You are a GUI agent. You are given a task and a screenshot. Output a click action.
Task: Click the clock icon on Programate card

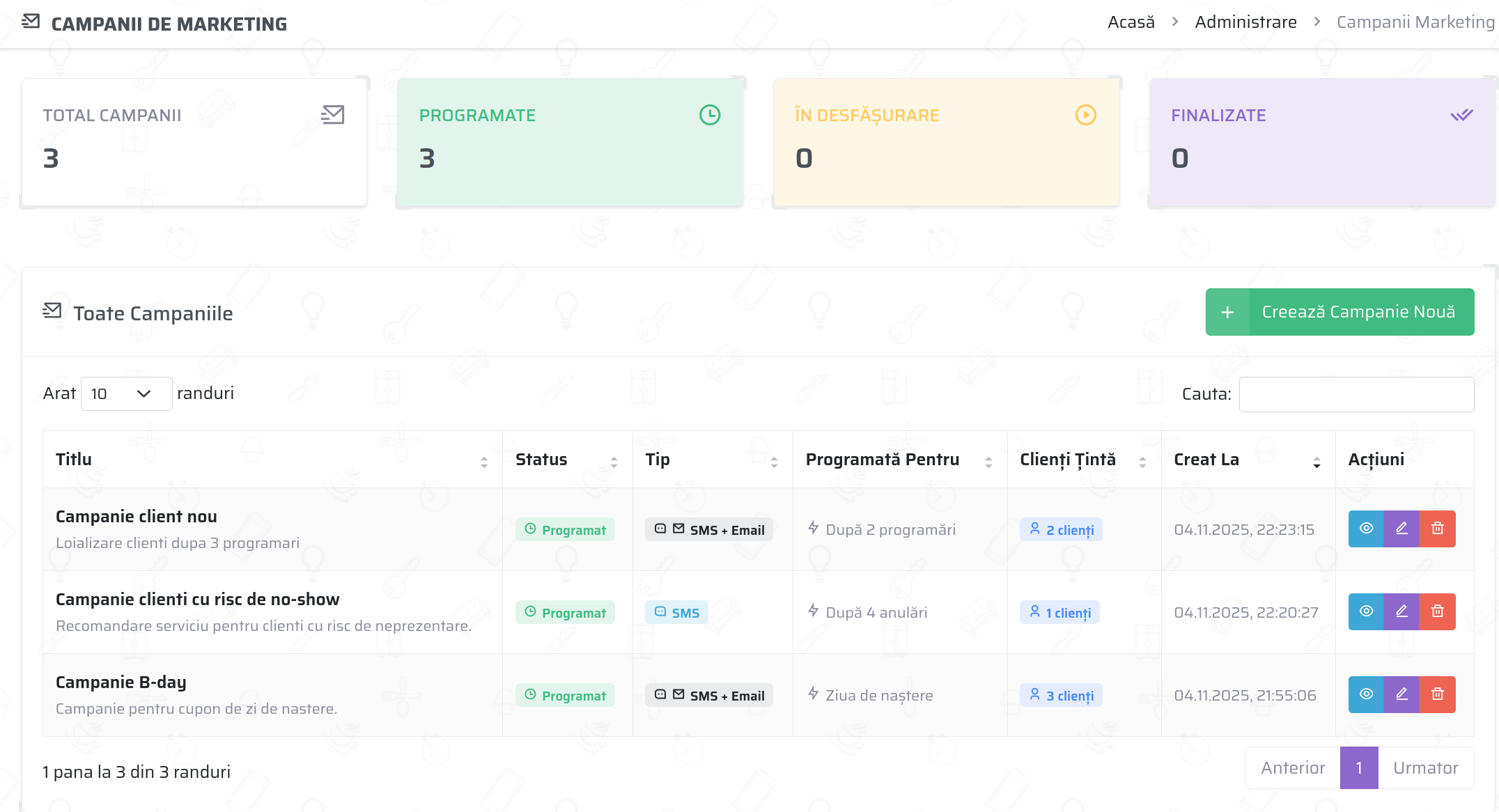pos(709,115)
